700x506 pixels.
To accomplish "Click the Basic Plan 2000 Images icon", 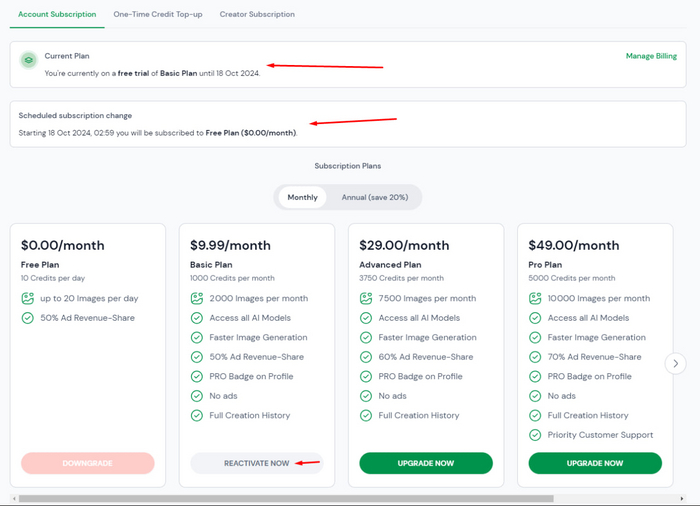I will tap(197, 298).
